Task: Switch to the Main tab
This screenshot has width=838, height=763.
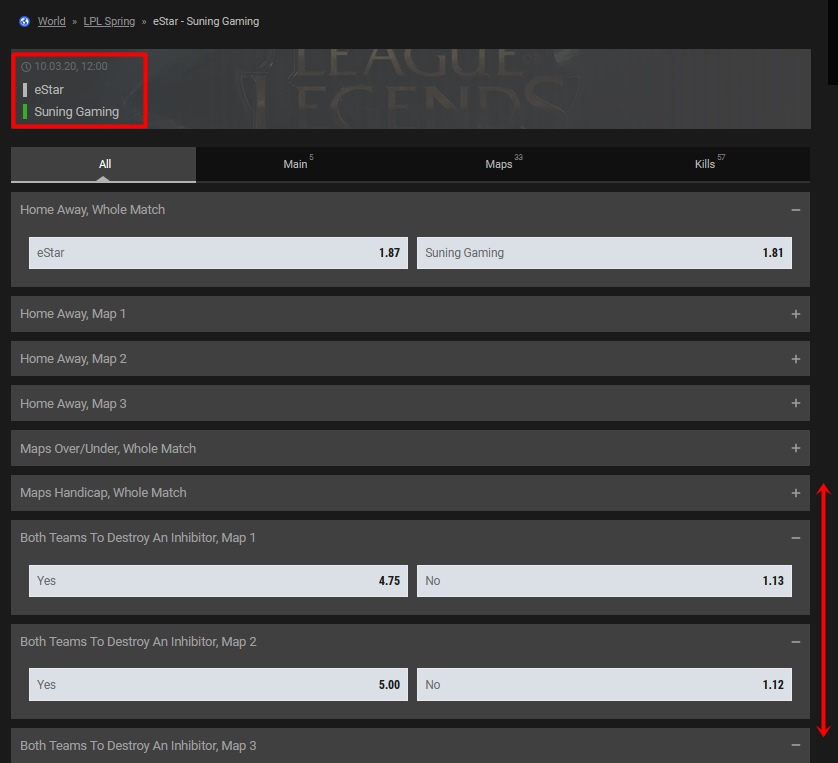Action: [x=297, y=164]
